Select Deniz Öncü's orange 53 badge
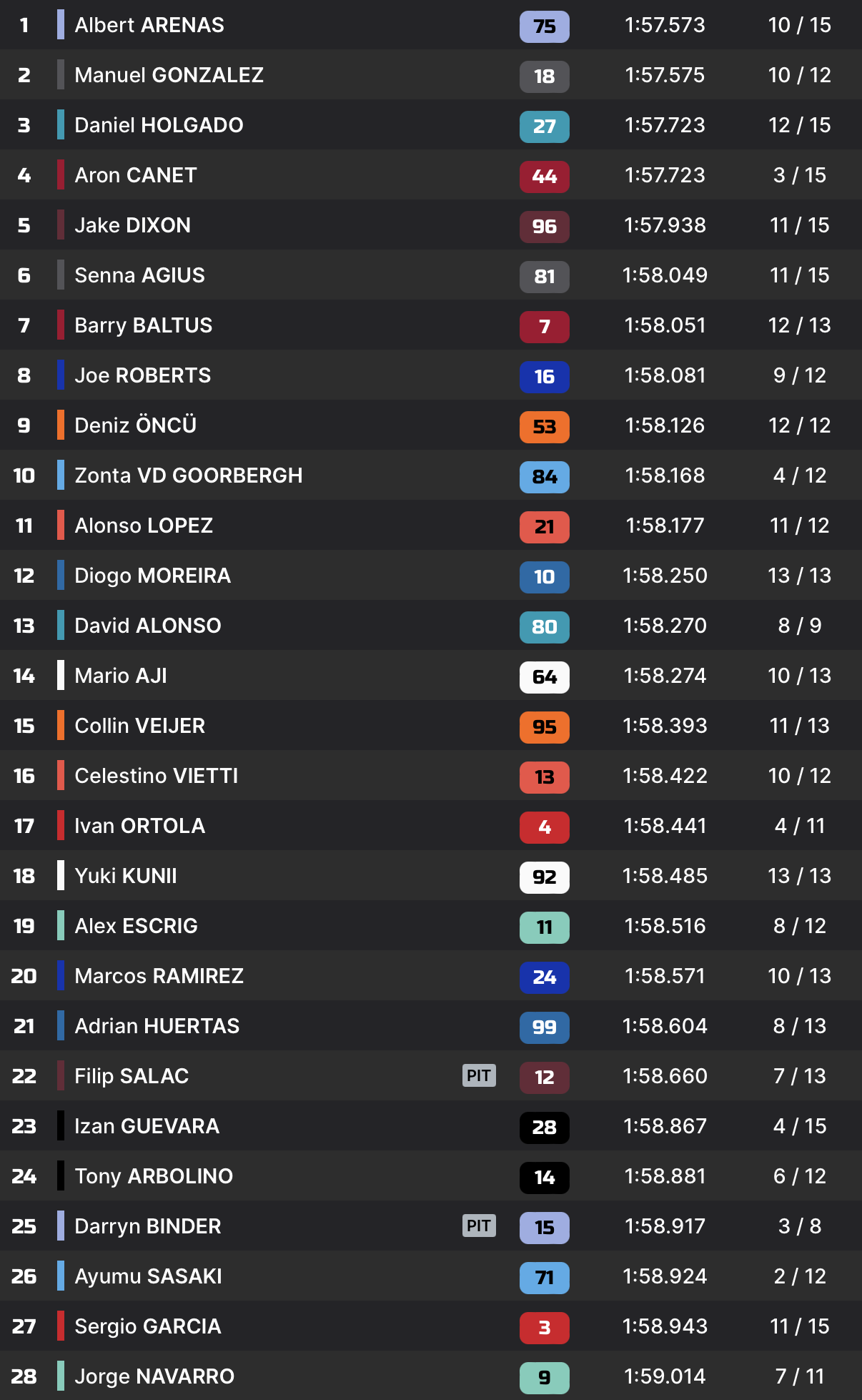Screen dimensions: 862x1400 pos(544,427)
